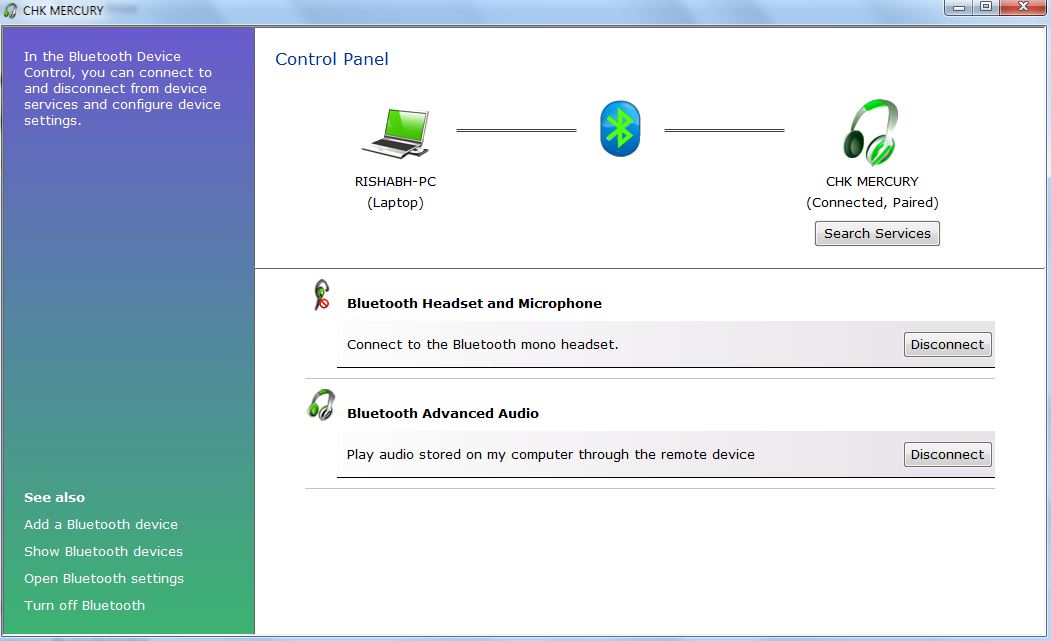Click the CHK MERCURY title bar icon

11,10
